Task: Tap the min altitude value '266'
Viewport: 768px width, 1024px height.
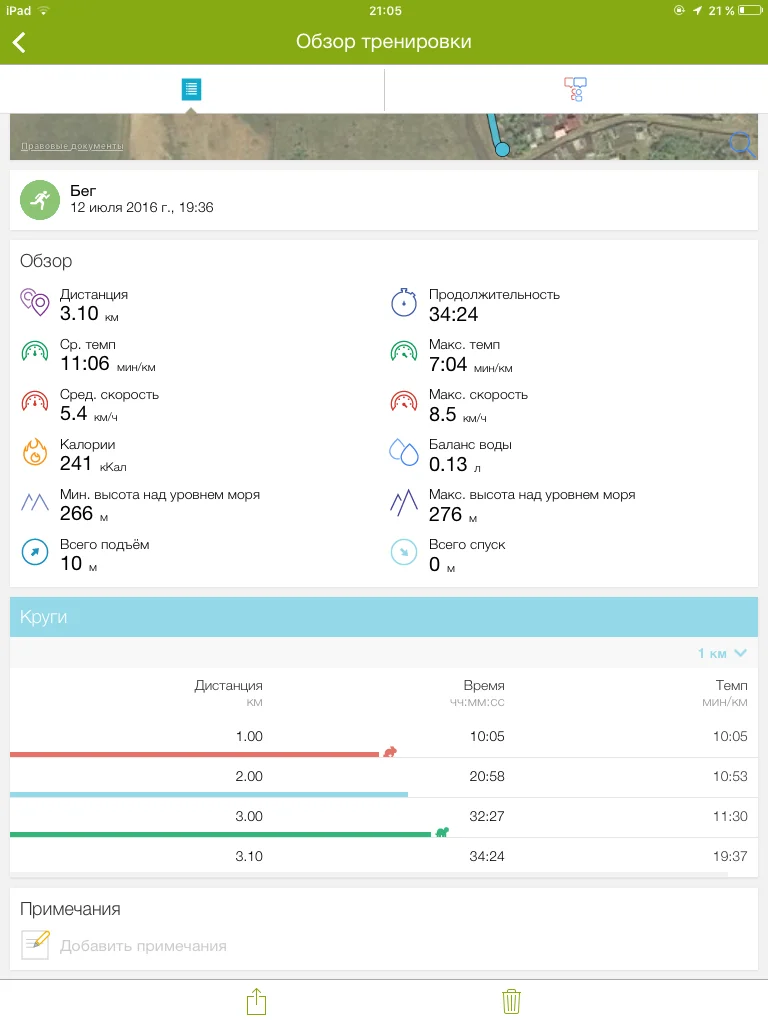Action: click(x=76, y=513)
